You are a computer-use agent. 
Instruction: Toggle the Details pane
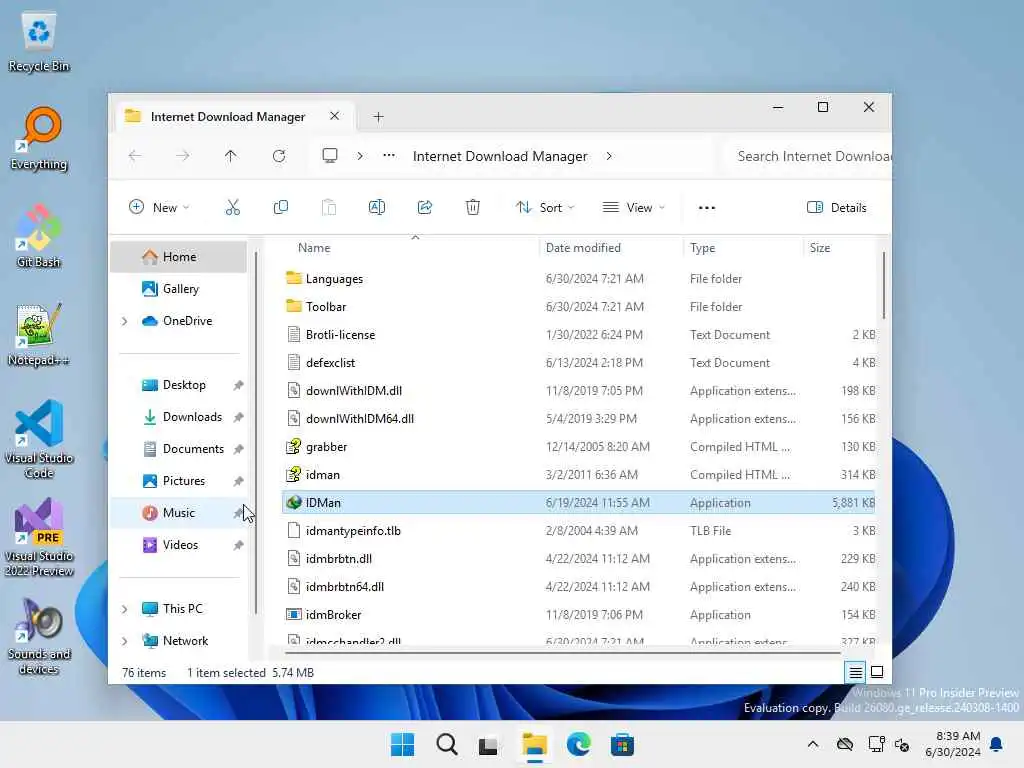click(837, 208)
